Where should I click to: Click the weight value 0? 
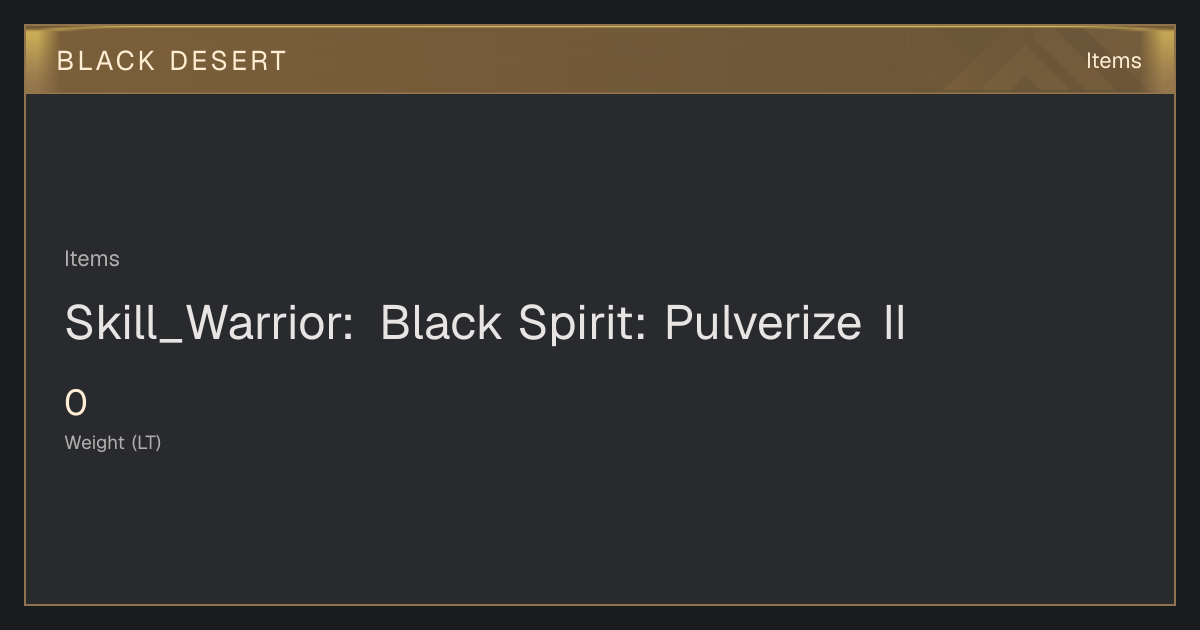pyautogui.click(x=76, y=404)
